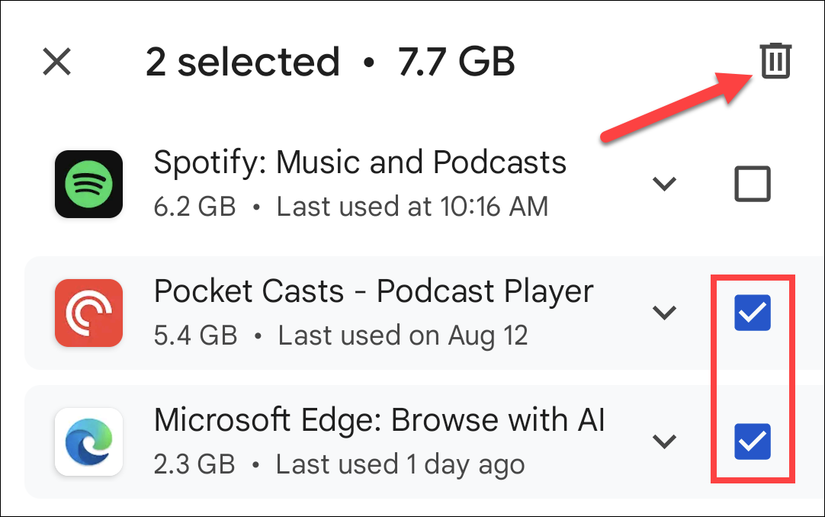Expand the Pocket Casts details chevron
The height and width of the screenshot is (517, 825).
(x=664, y=313)
